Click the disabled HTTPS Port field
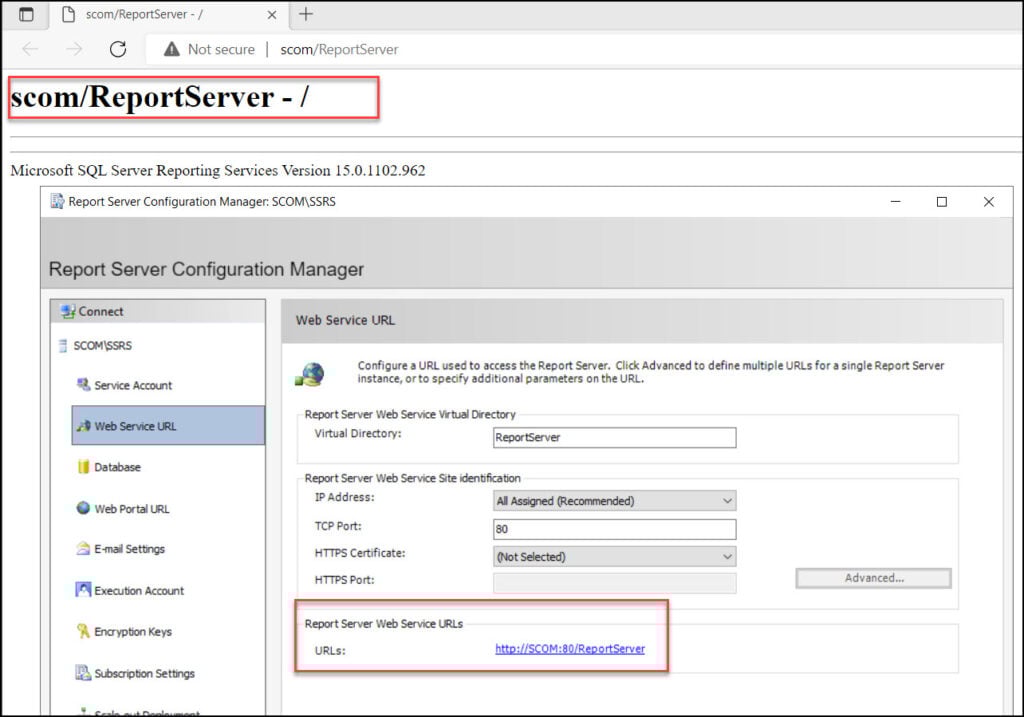Image resolution: width=1024 pixels, height=717 pixels. coord(615,583)
